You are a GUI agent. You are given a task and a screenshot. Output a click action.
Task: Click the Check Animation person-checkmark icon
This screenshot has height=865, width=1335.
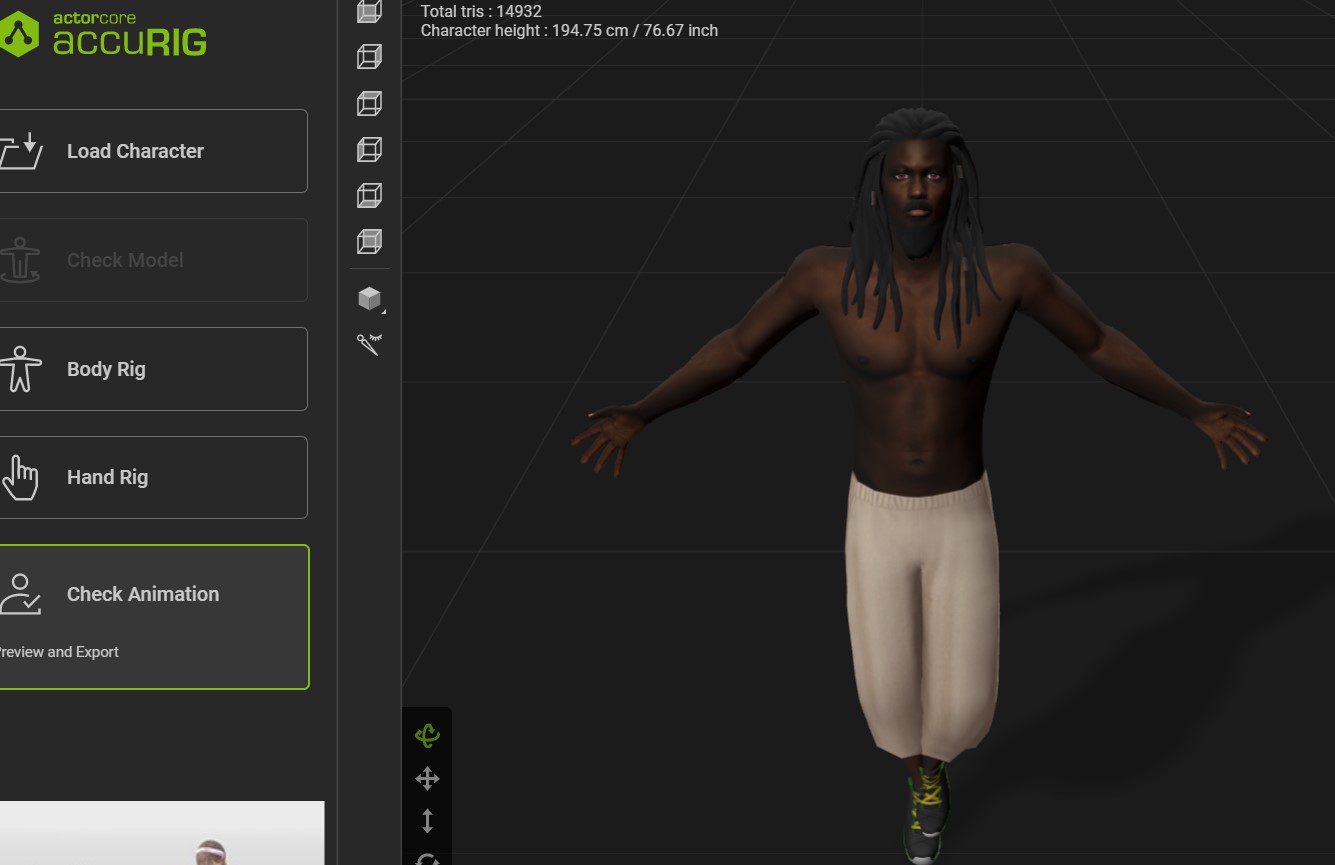point(20,593)
